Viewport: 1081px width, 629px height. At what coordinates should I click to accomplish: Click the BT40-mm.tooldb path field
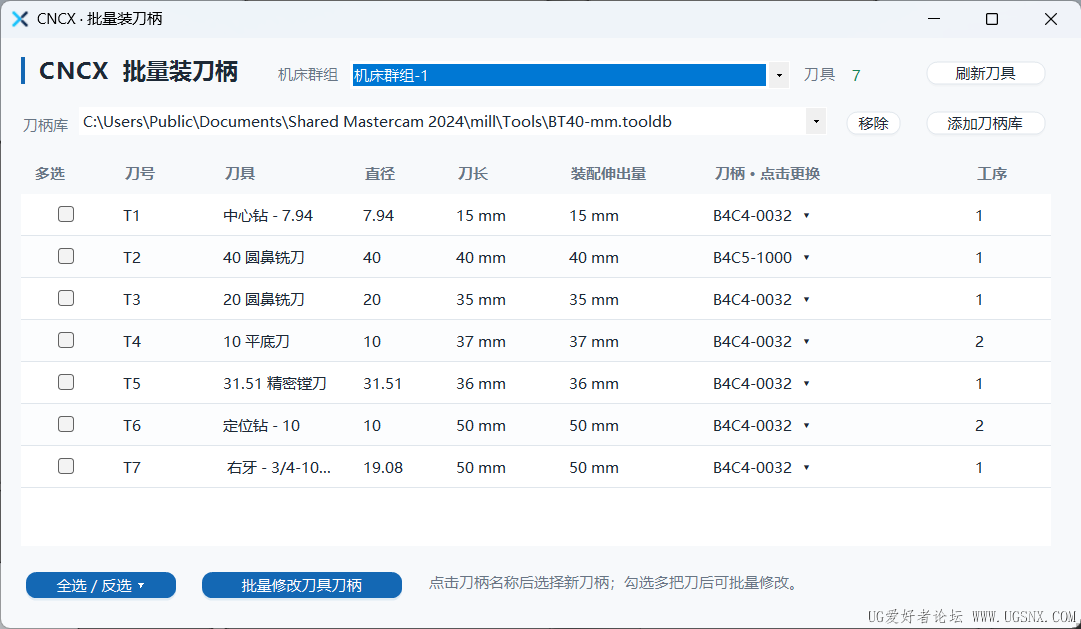[442, 122]
